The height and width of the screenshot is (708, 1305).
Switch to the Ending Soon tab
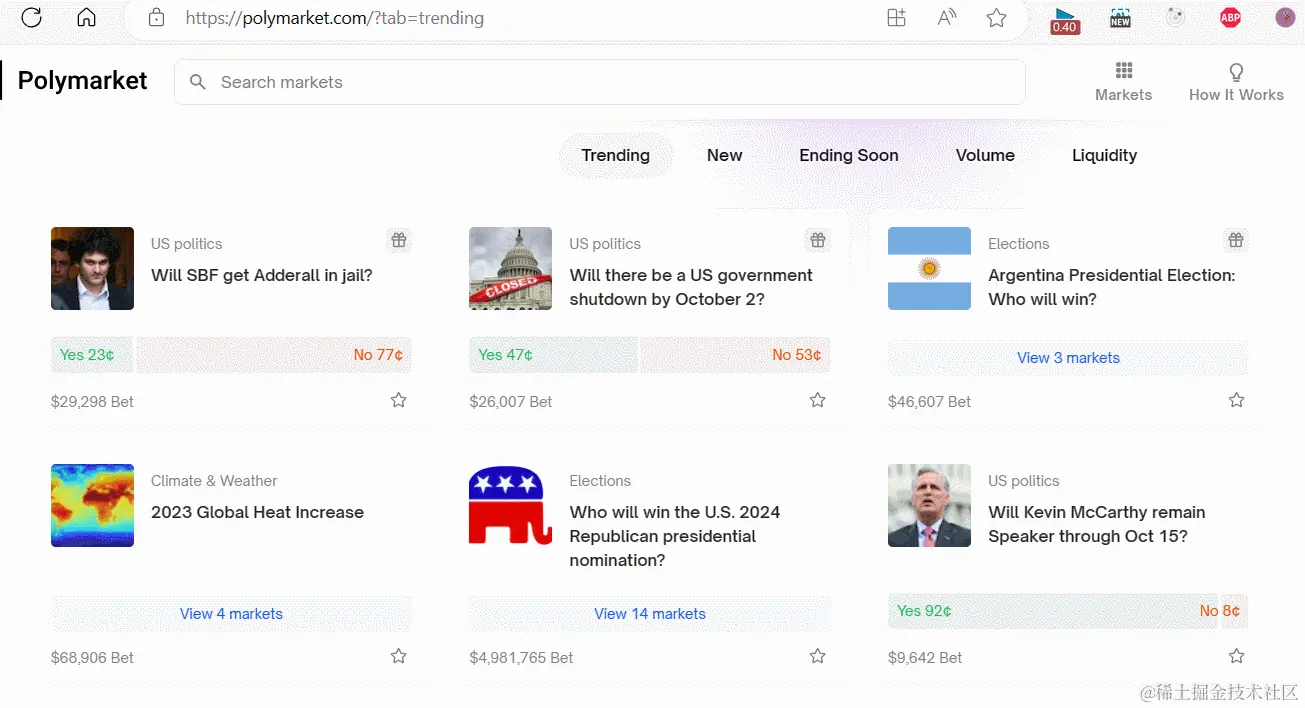coord(848,155)
